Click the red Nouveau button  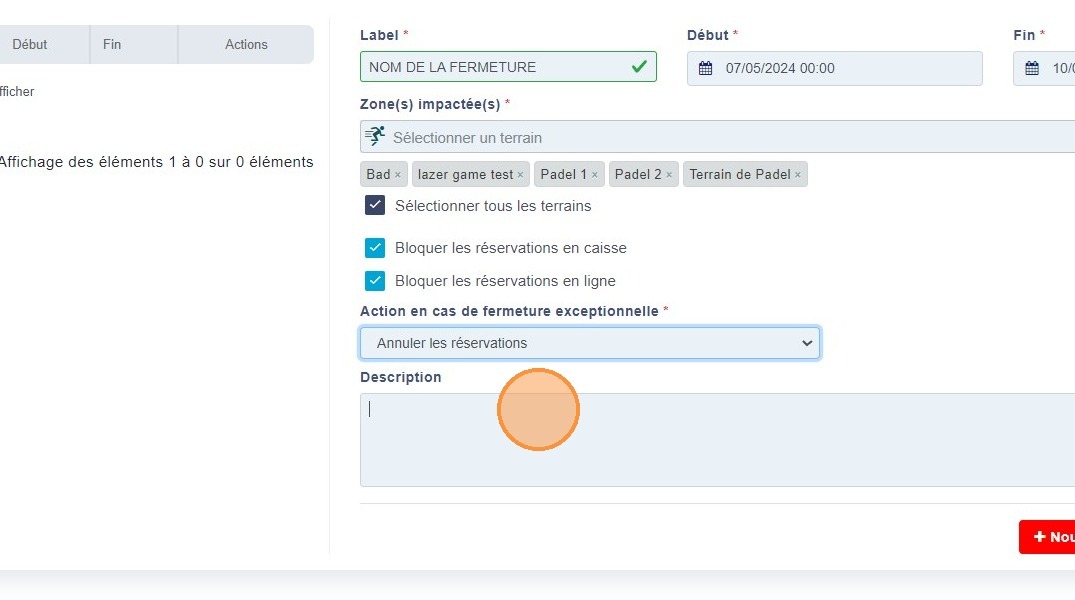point(1048,537)
